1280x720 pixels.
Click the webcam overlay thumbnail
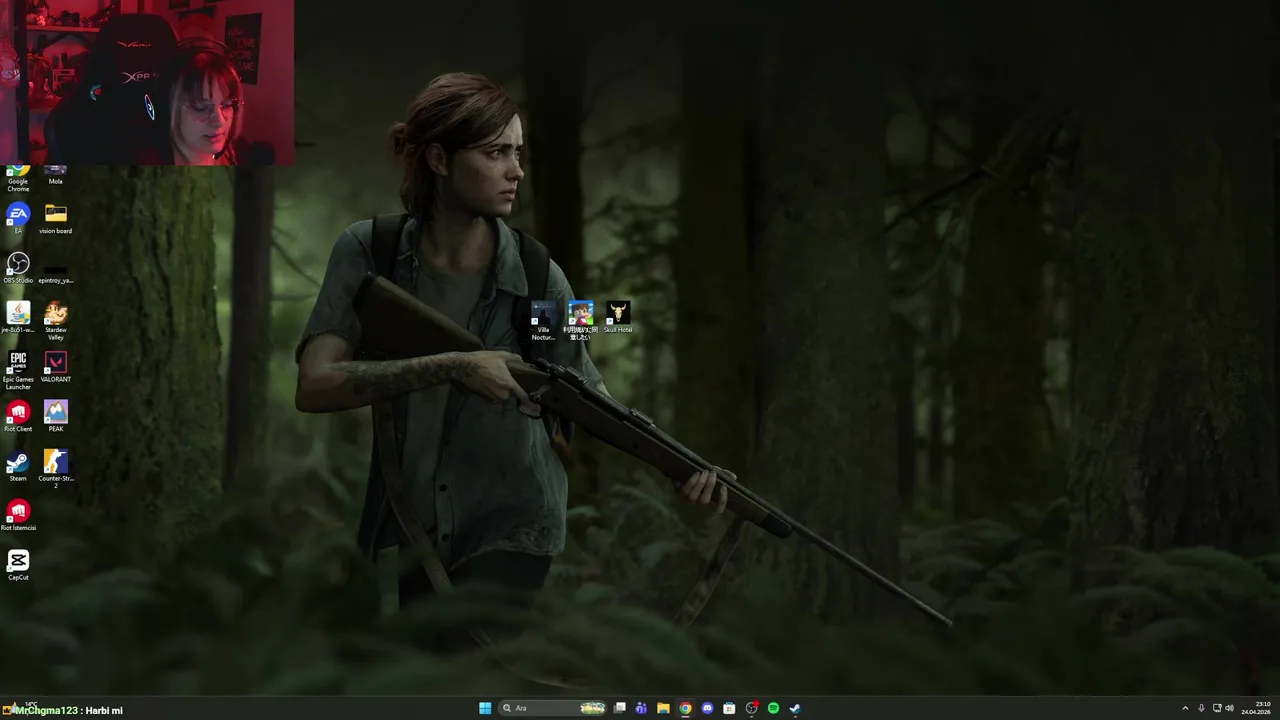[147, 82]
